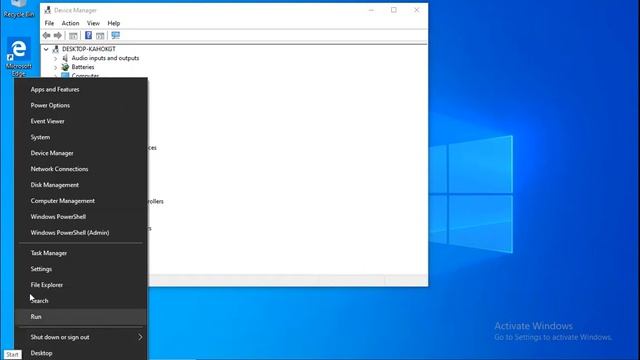Open the Microsoft Edge desktop shortcut
640x360 pixels.
click(x=18, y=56)
